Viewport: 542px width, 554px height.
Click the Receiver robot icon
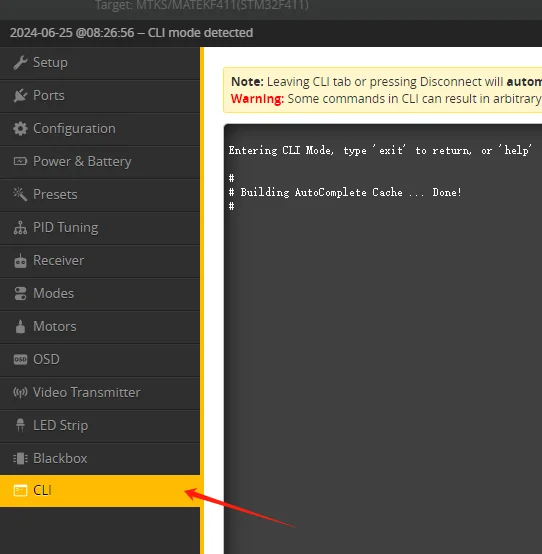point(20,261)
